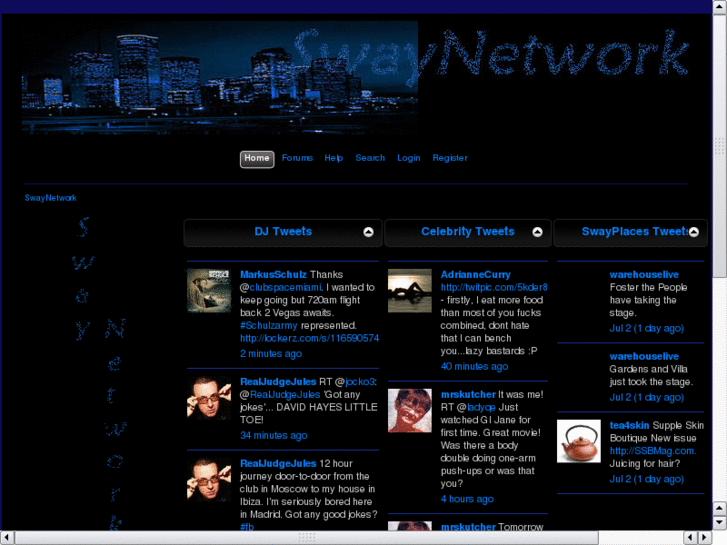Click the SwayNetwork city skyline banner
The image size is (727, 545).
coord(220,77)
